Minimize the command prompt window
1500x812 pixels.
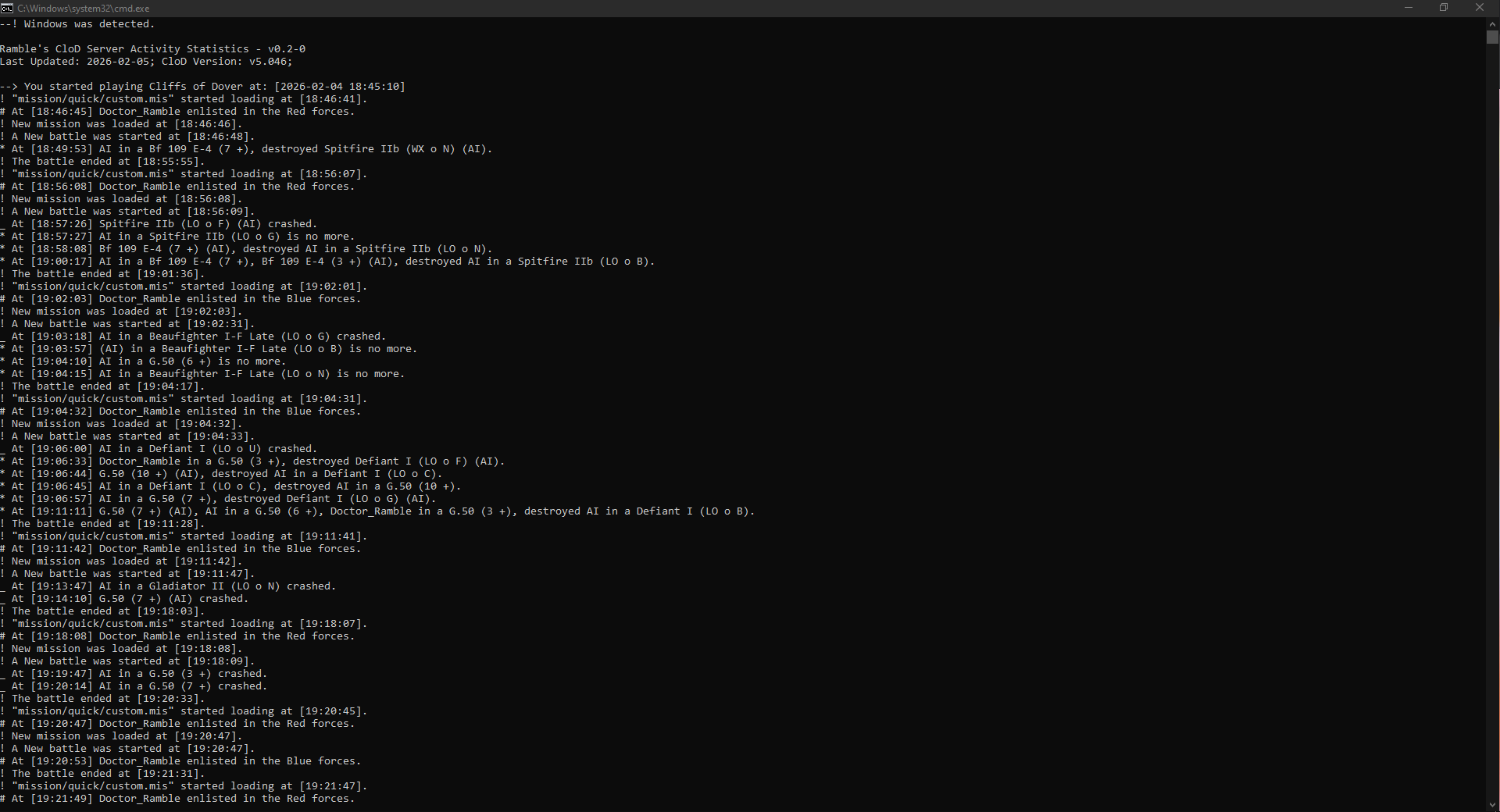click(x=1409, y=8)
